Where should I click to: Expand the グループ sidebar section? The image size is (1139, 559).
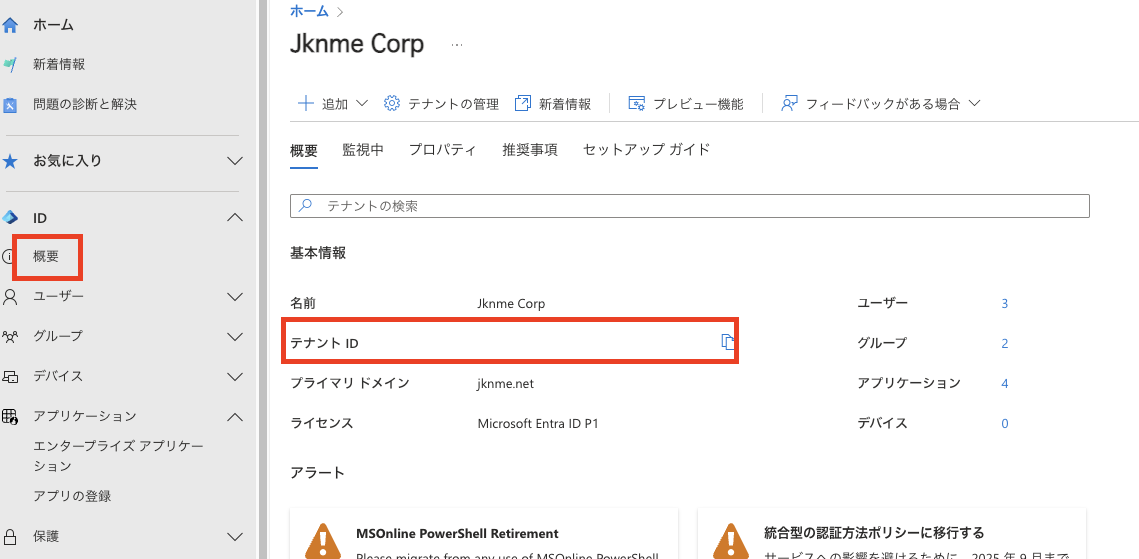(235, 337)
